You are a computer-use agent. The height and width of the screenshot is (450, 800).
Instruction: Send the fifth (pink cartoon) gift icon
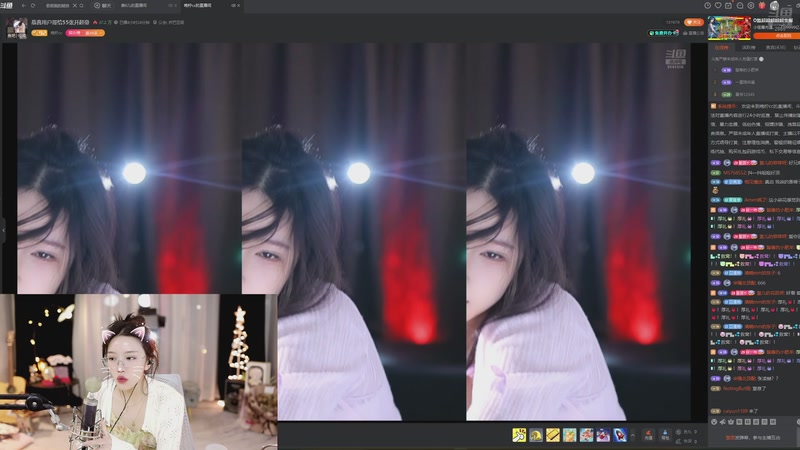(586, 435)
